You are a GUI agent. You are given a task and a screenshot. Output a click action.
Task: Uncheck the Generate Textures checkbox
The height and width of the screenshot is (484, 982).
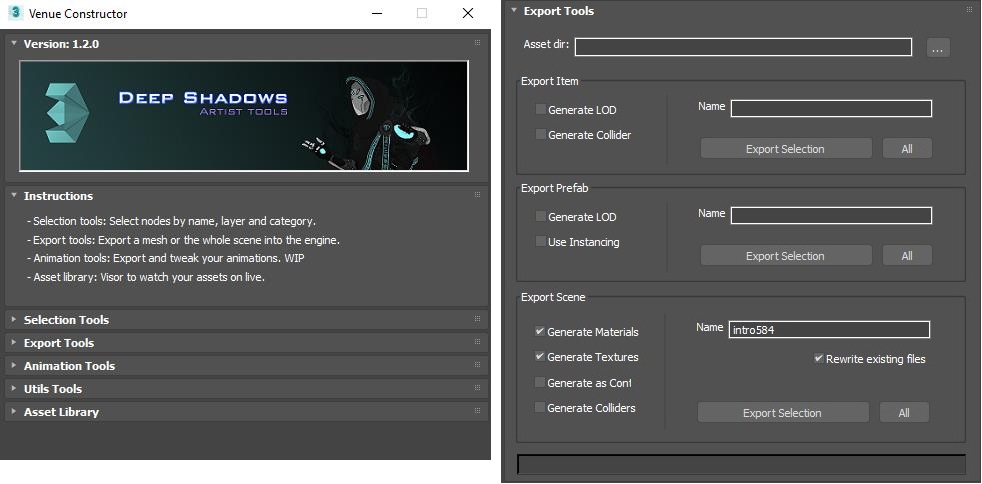540,356
